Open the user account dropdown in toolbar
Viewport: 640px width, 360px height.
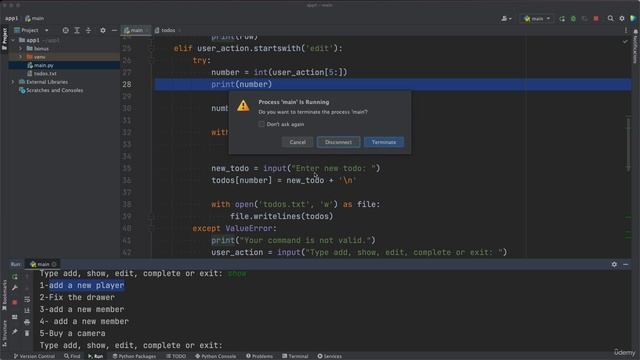[x=506, y=18]
